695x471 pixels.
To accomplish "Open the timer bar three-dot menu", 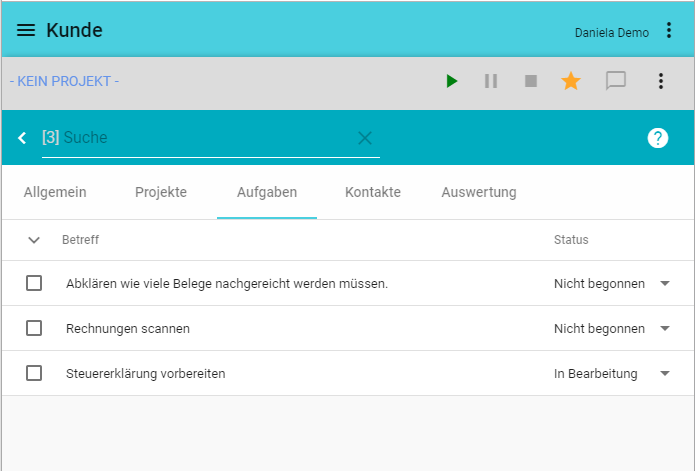I will 660,81.
